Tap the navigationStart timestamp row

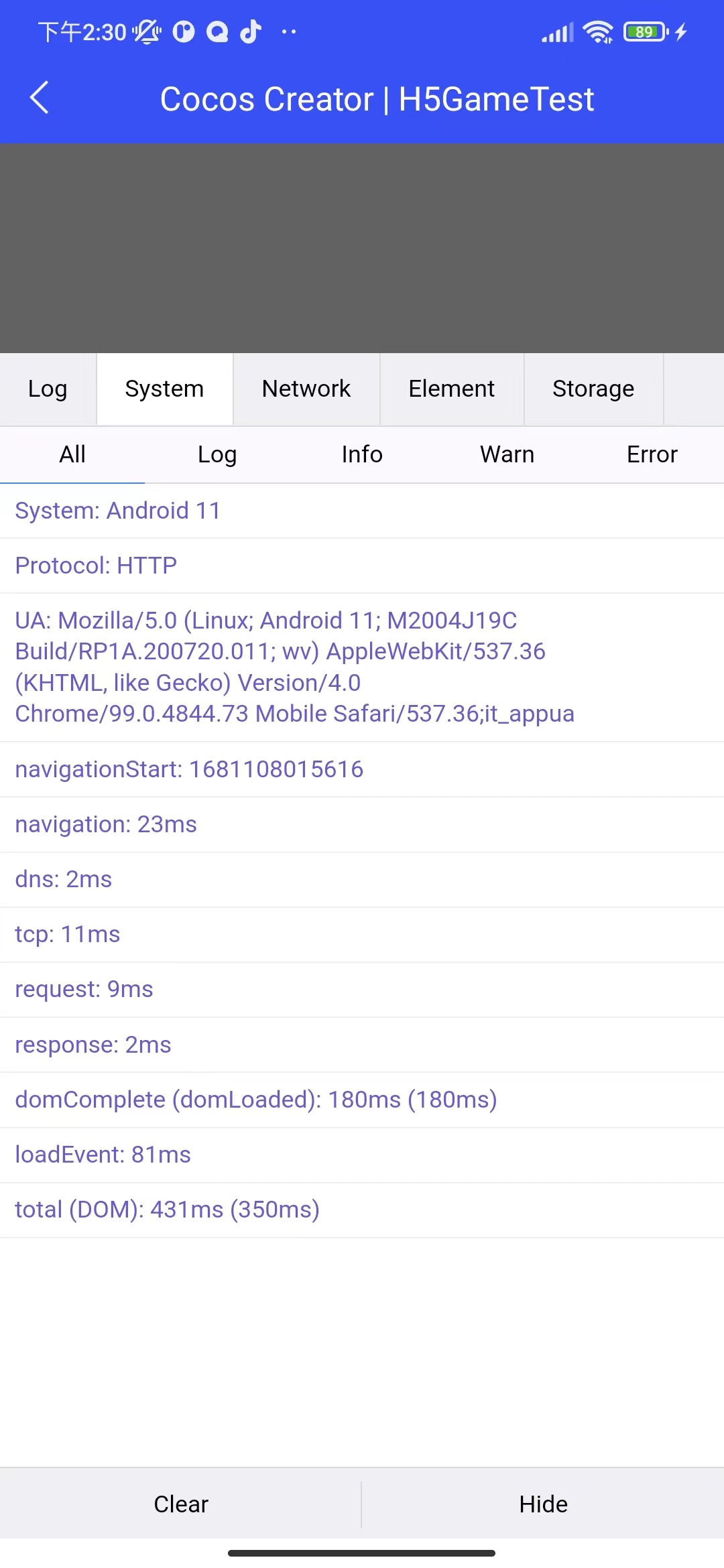point(189,769)
